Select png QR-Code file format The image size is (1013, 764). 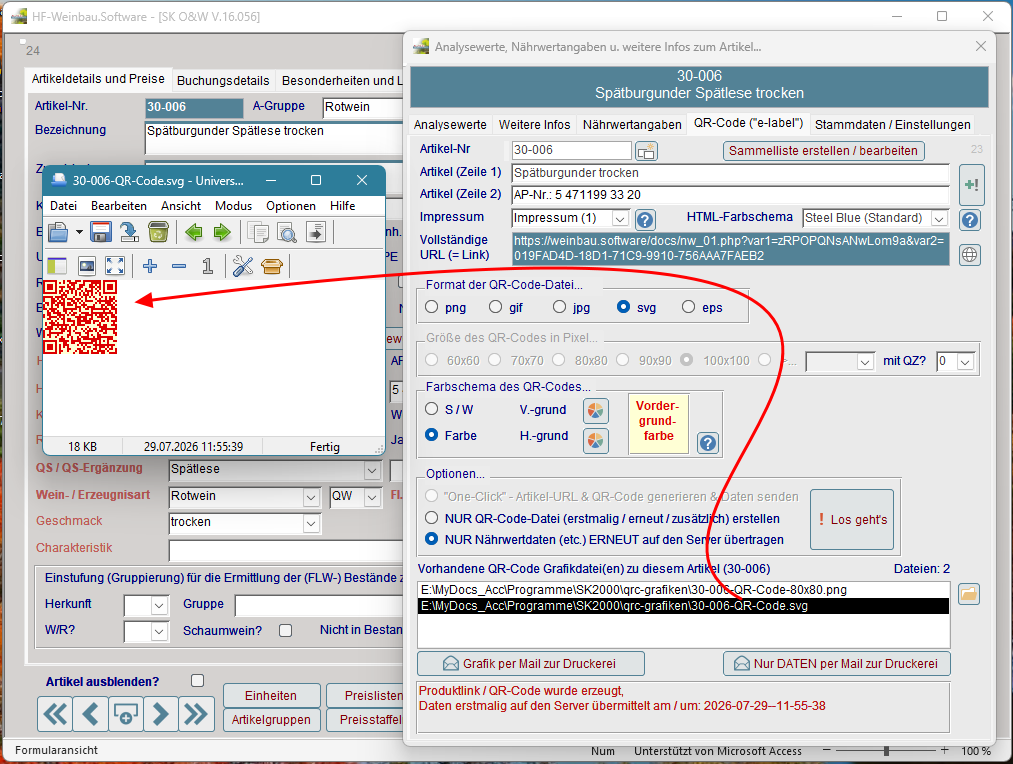(x=432, y=307)
